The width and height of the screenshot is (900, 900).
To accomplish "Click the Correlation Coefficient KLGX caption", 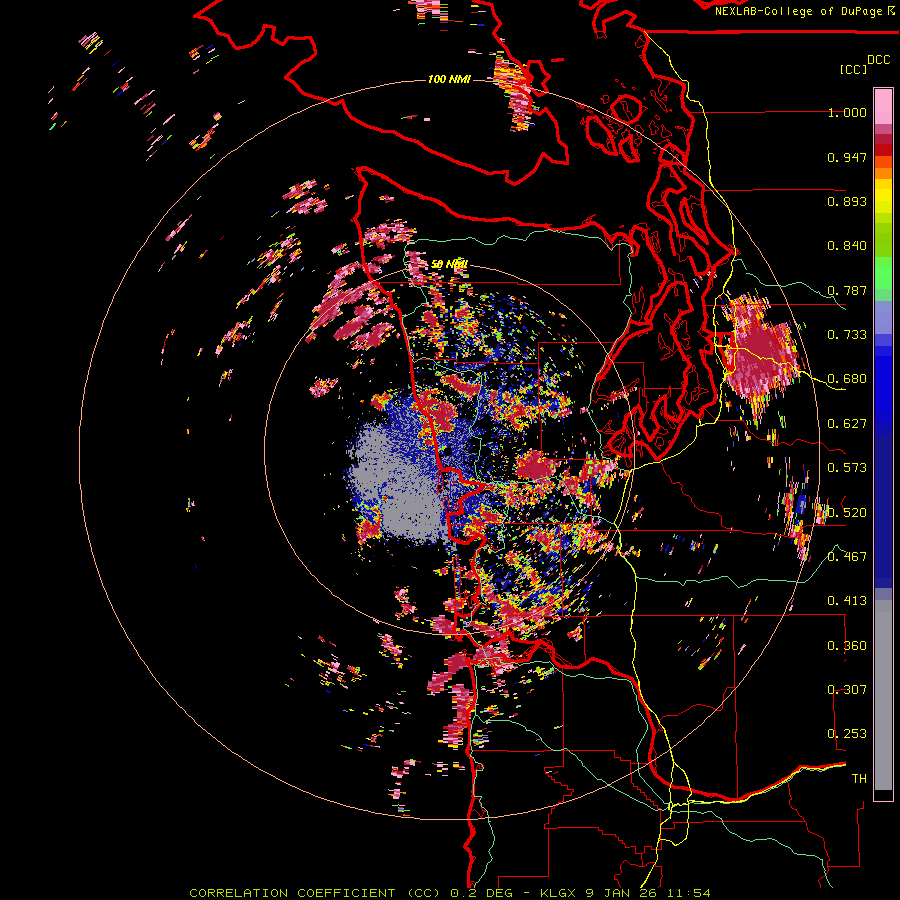I will (x=450, y=893).
